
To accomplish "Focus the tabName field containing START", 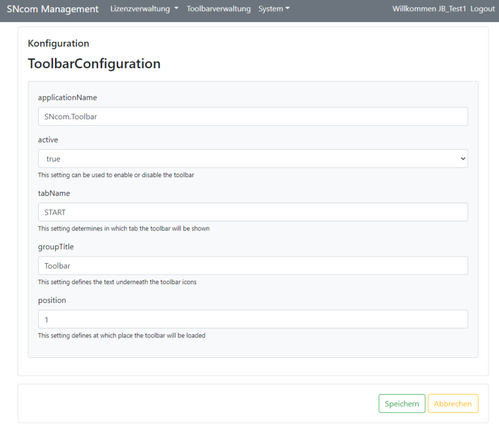I will [x=253, y=212].
